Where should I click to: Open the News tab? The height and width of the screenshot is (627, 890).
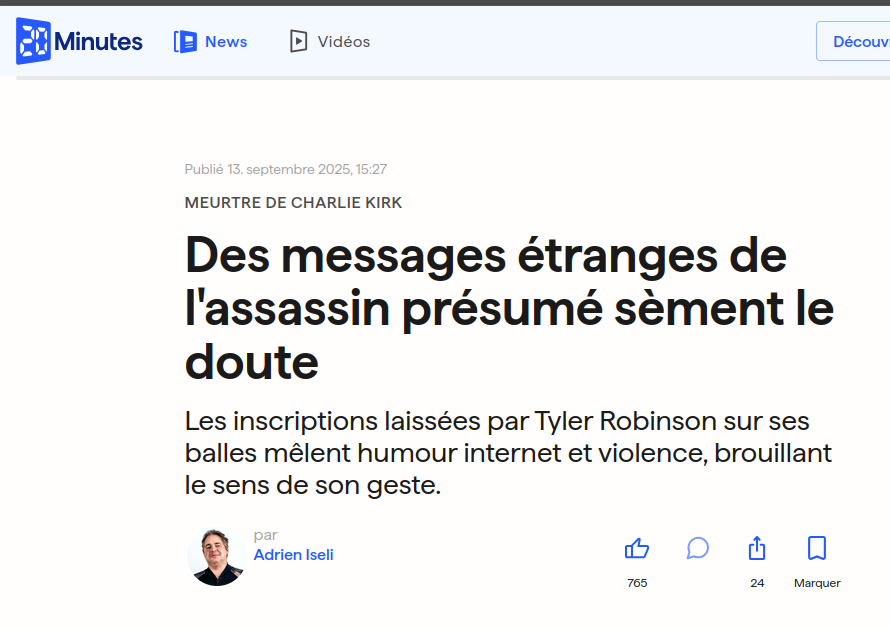[226, 42]
